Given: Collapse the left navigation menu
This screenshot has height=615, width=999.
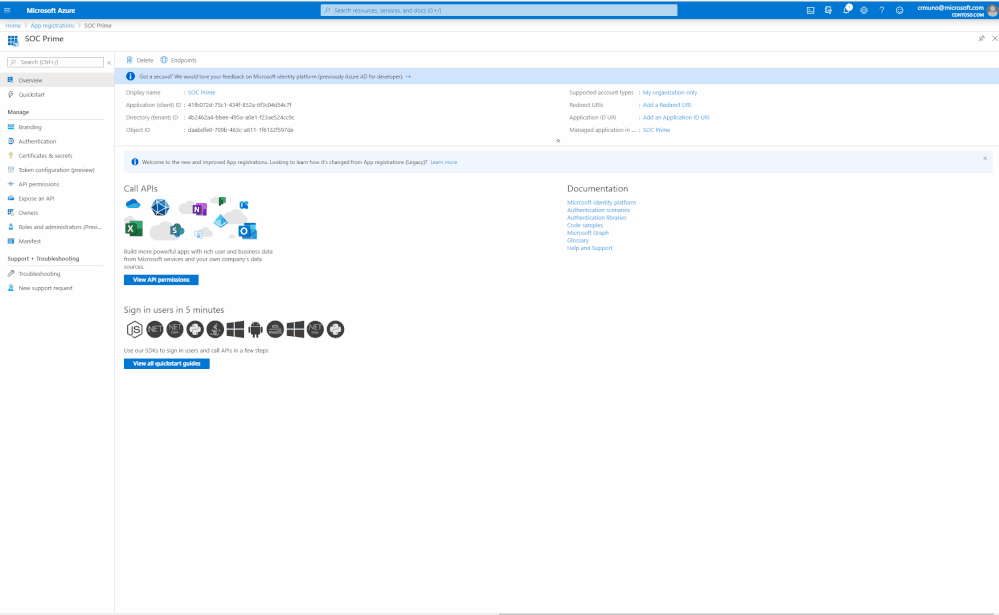Looking at the screenshot, I should pyautogui.click(x=109, y=62).
